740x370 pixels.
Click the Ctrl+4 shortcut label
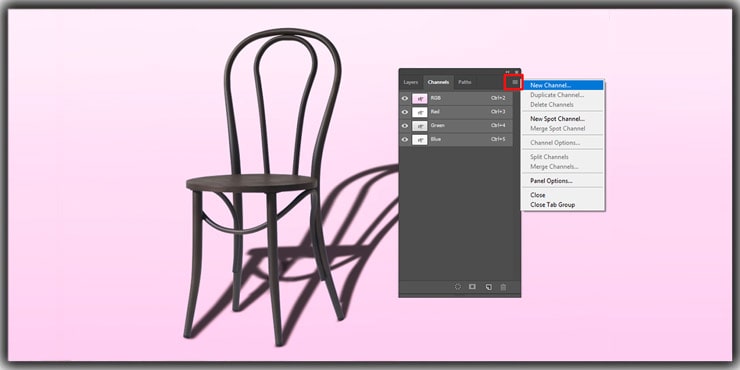[498, 126]
